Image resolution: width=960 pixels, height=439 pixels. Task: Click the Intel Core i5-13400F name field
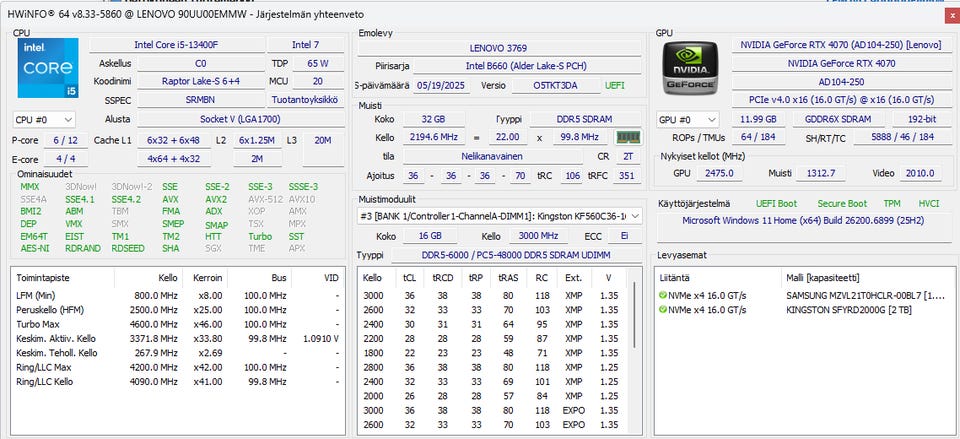[178, 45]
